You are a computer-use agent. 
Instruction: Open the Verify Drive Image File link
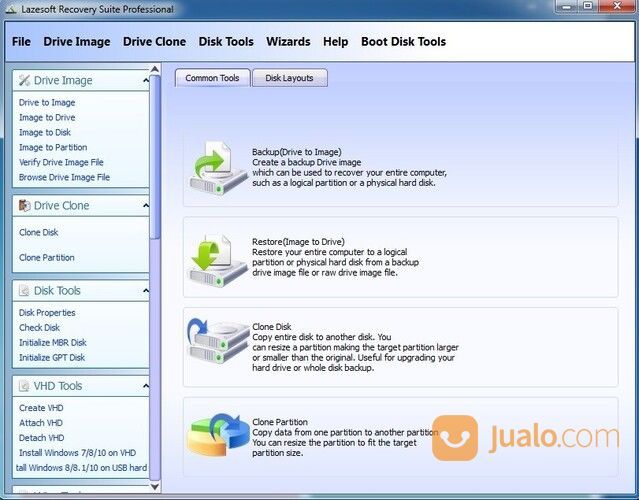61,162
